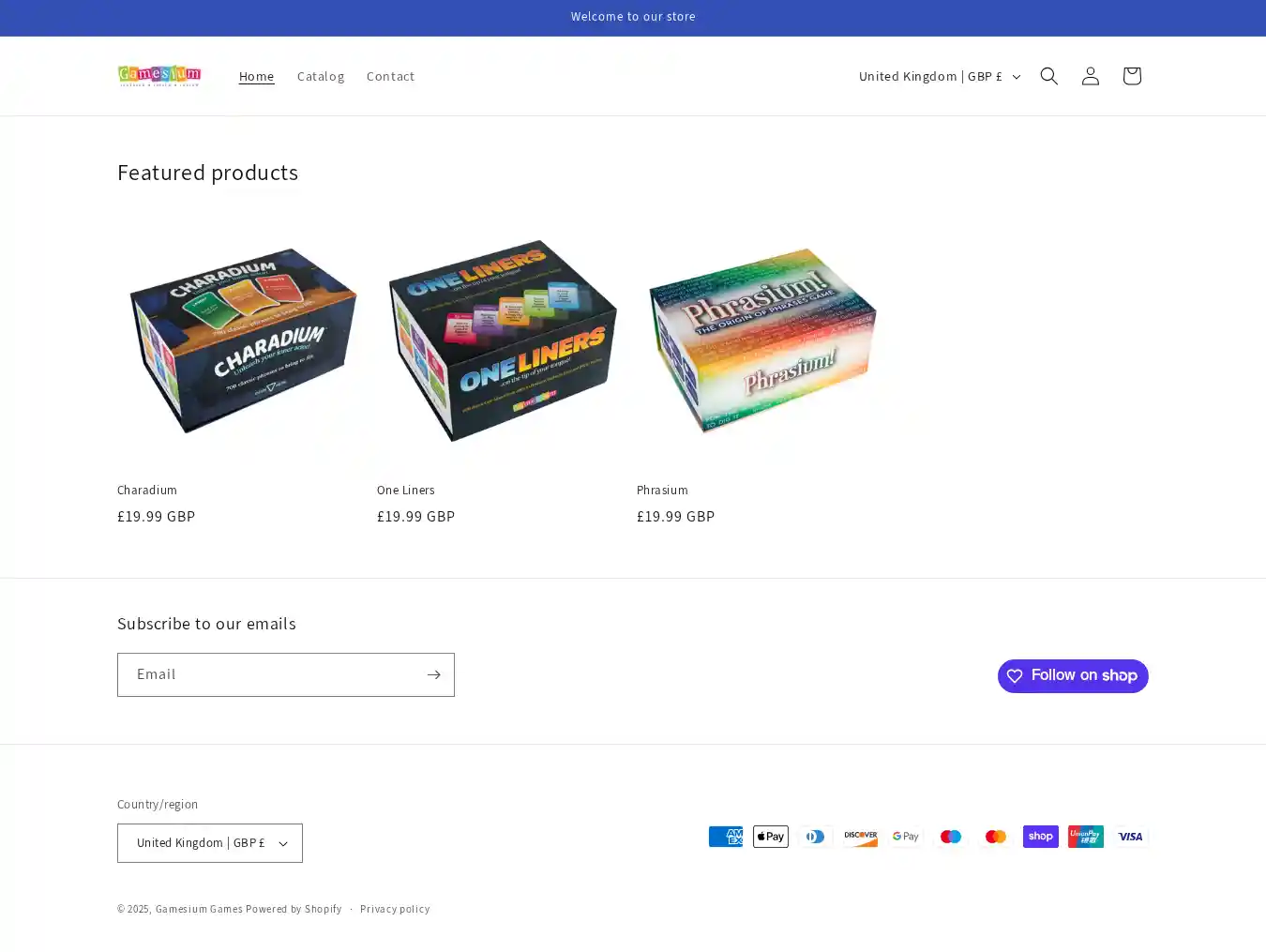Click the Apple Pay payment icon
This screenshot has height=952, width=1266.
[x=771, y=837]
